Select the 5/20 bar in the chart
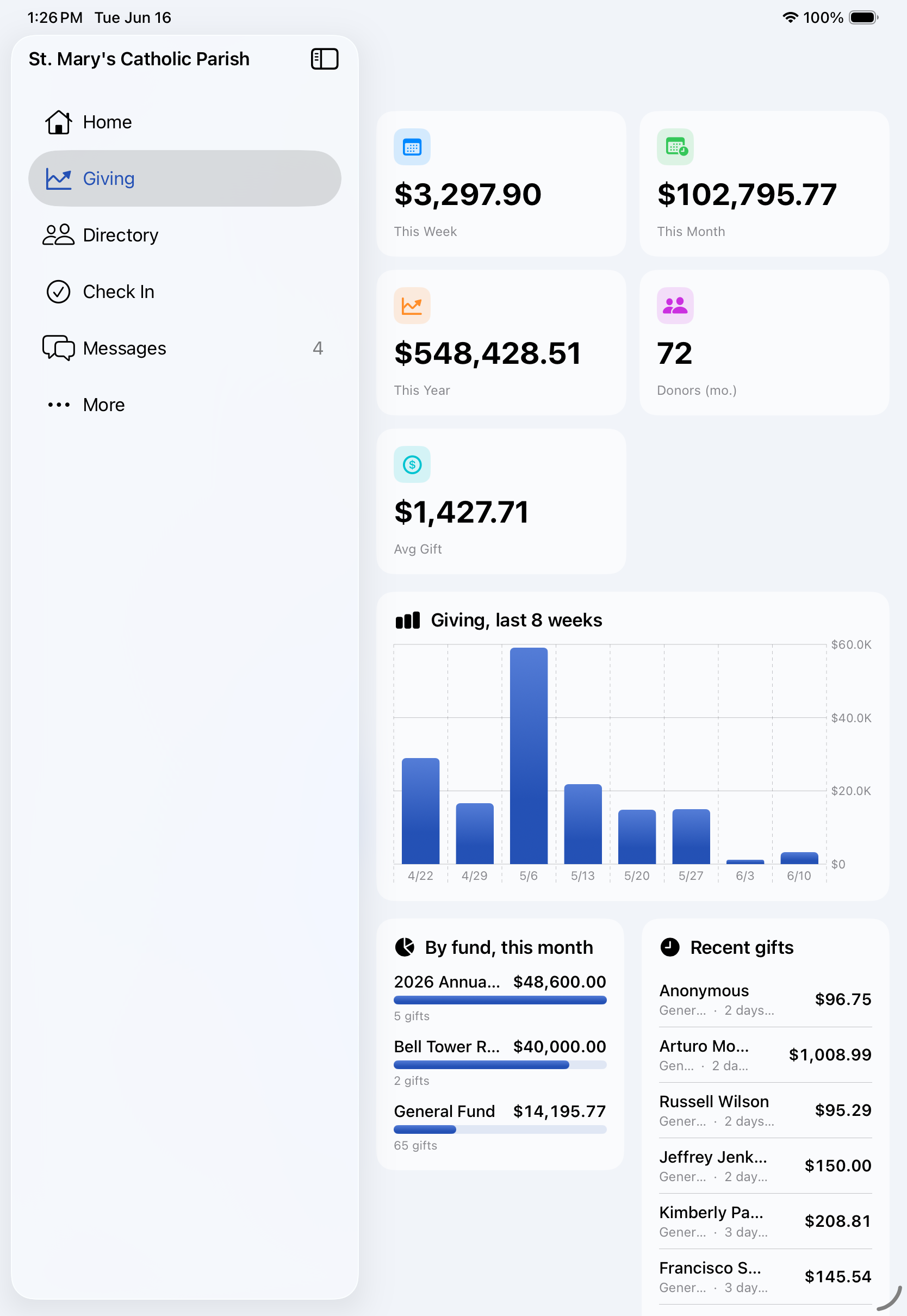Screen dimensions: 907x1316 [637, 837]
